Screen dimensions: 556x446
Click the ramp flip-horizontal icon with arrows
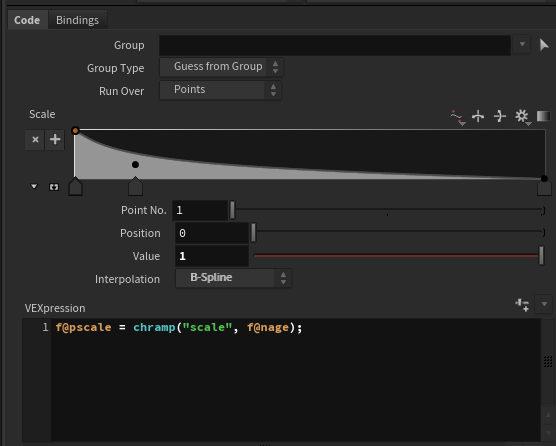tap(478, 116)
